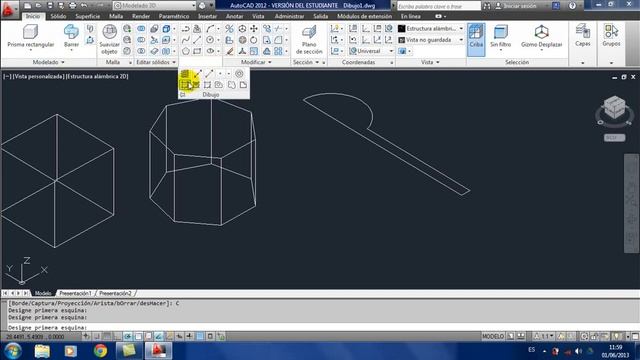Click the undo arrow in quick access toolbar
Viewport: 640px width, 360px height.
tap(84, 6)
